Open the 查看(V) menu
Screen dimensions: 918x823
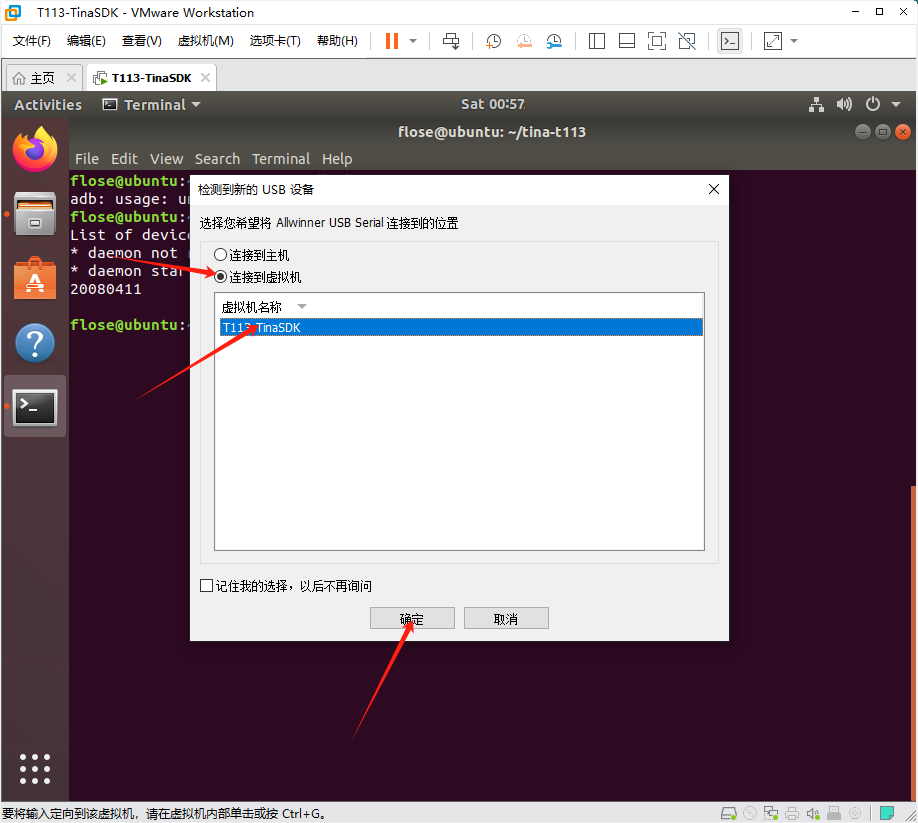(x=142, y=41)
